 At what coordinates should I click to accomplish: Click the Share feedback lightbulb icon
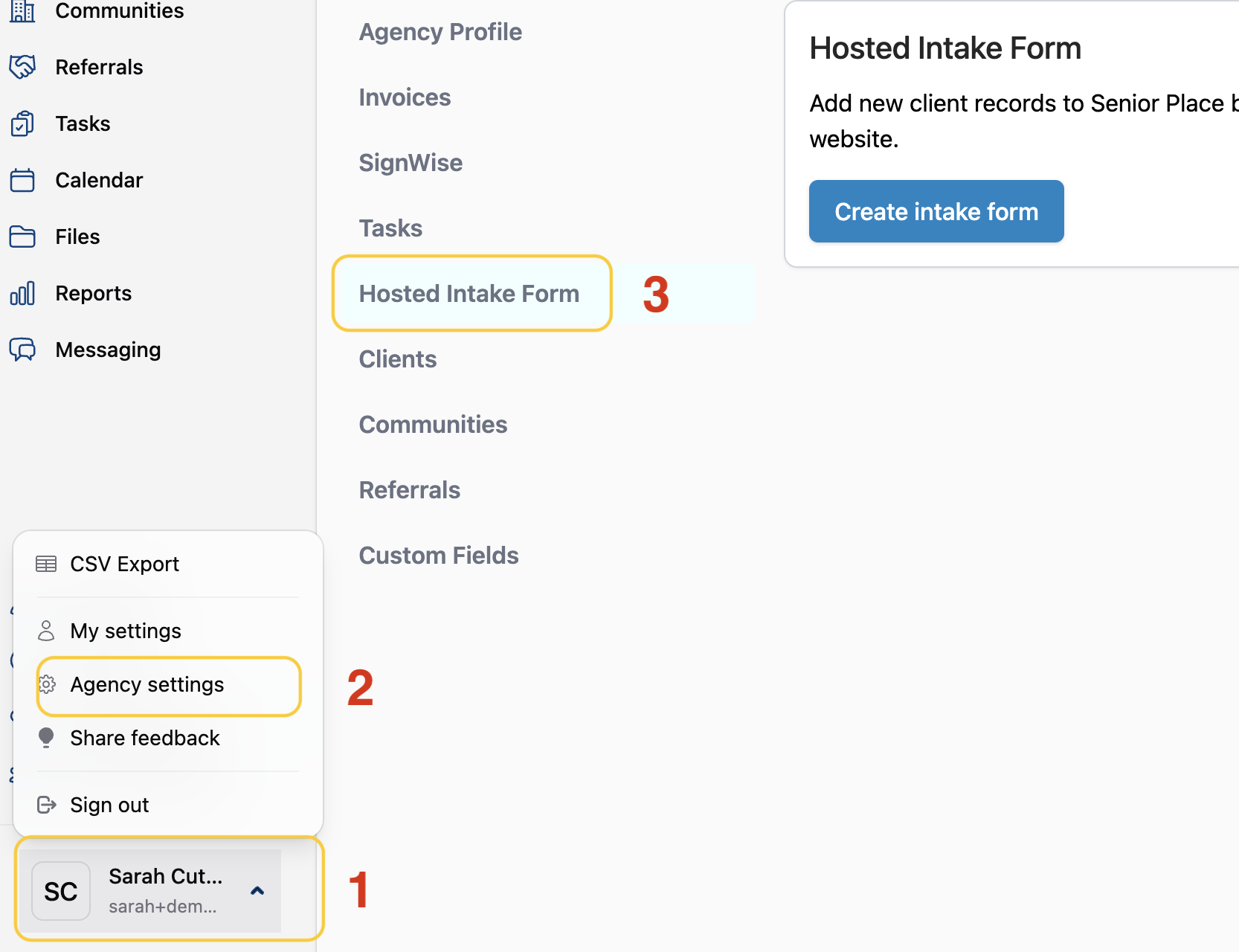(x=46, y=738)
